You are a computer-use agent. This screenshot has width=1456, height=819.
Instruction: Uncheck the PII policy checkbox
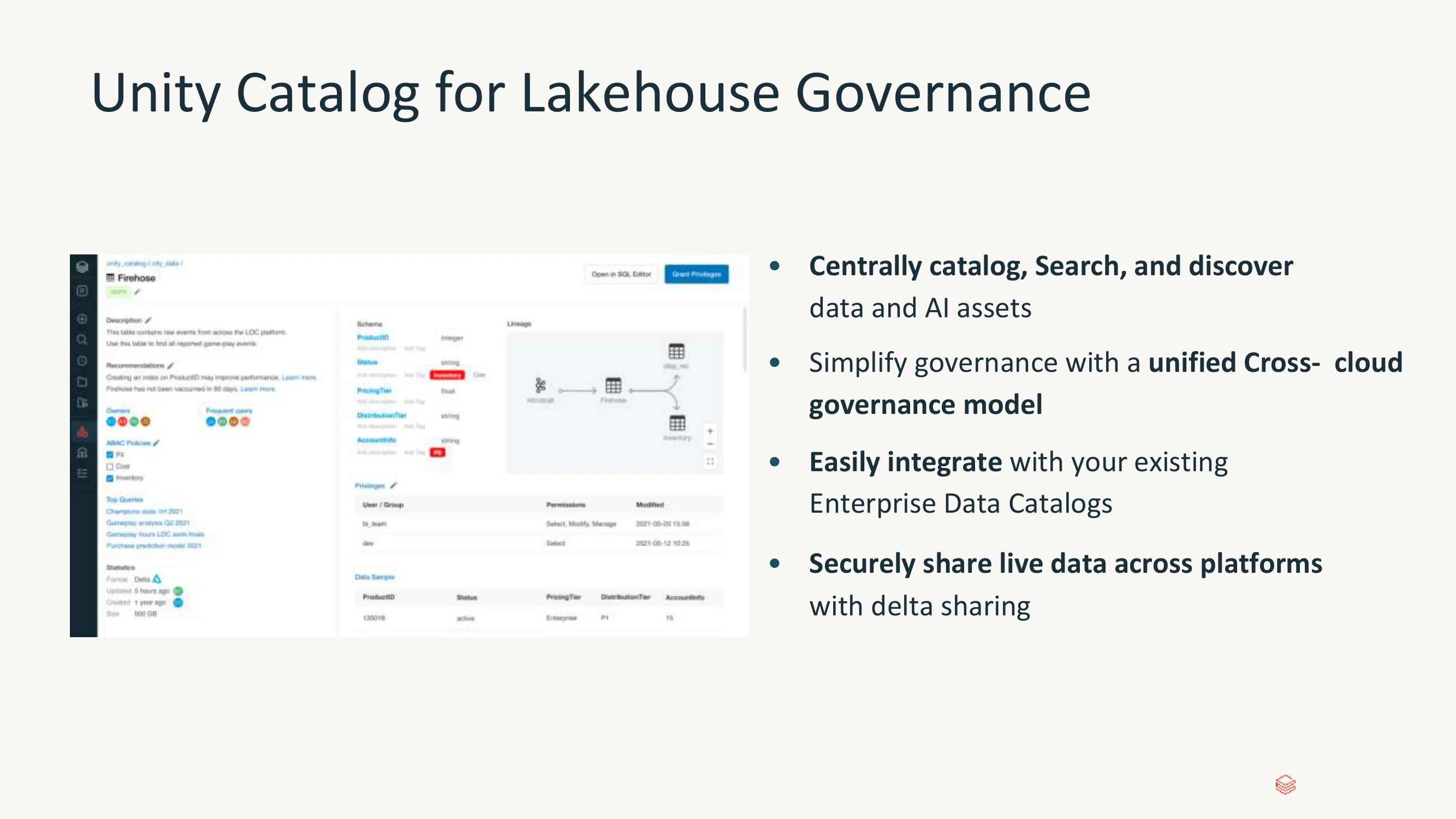(x=110, y=454)
